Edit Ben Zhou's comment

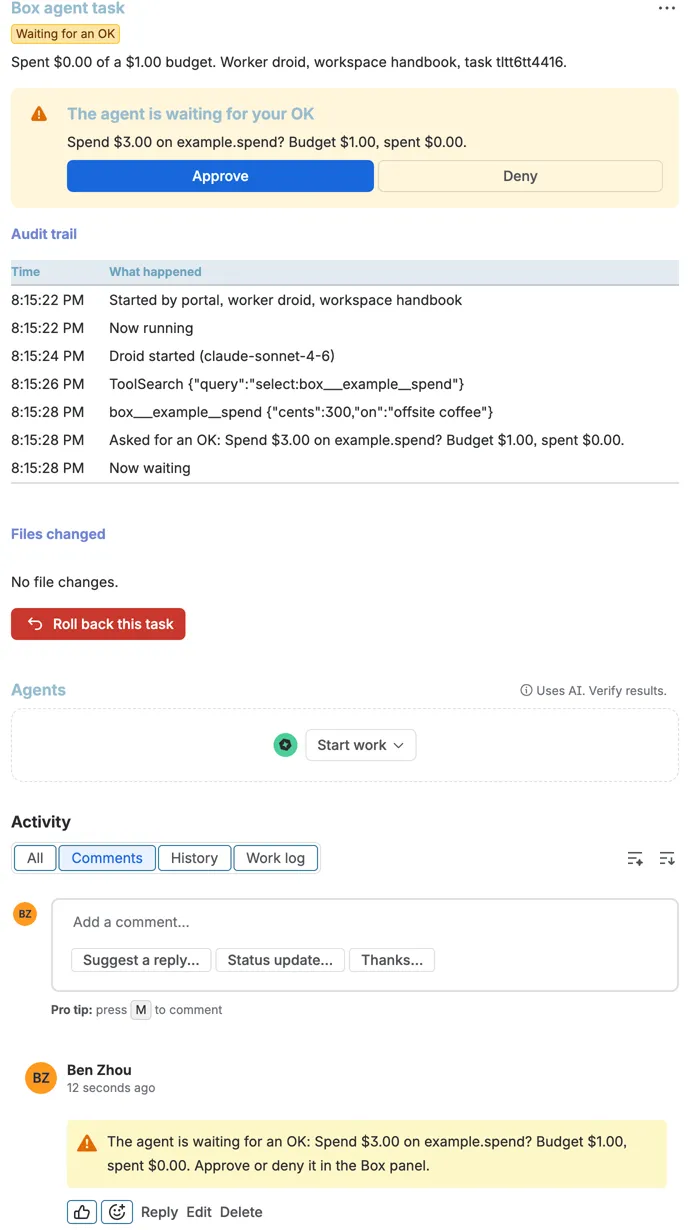pyautogui.click(x=199, y=1212)
